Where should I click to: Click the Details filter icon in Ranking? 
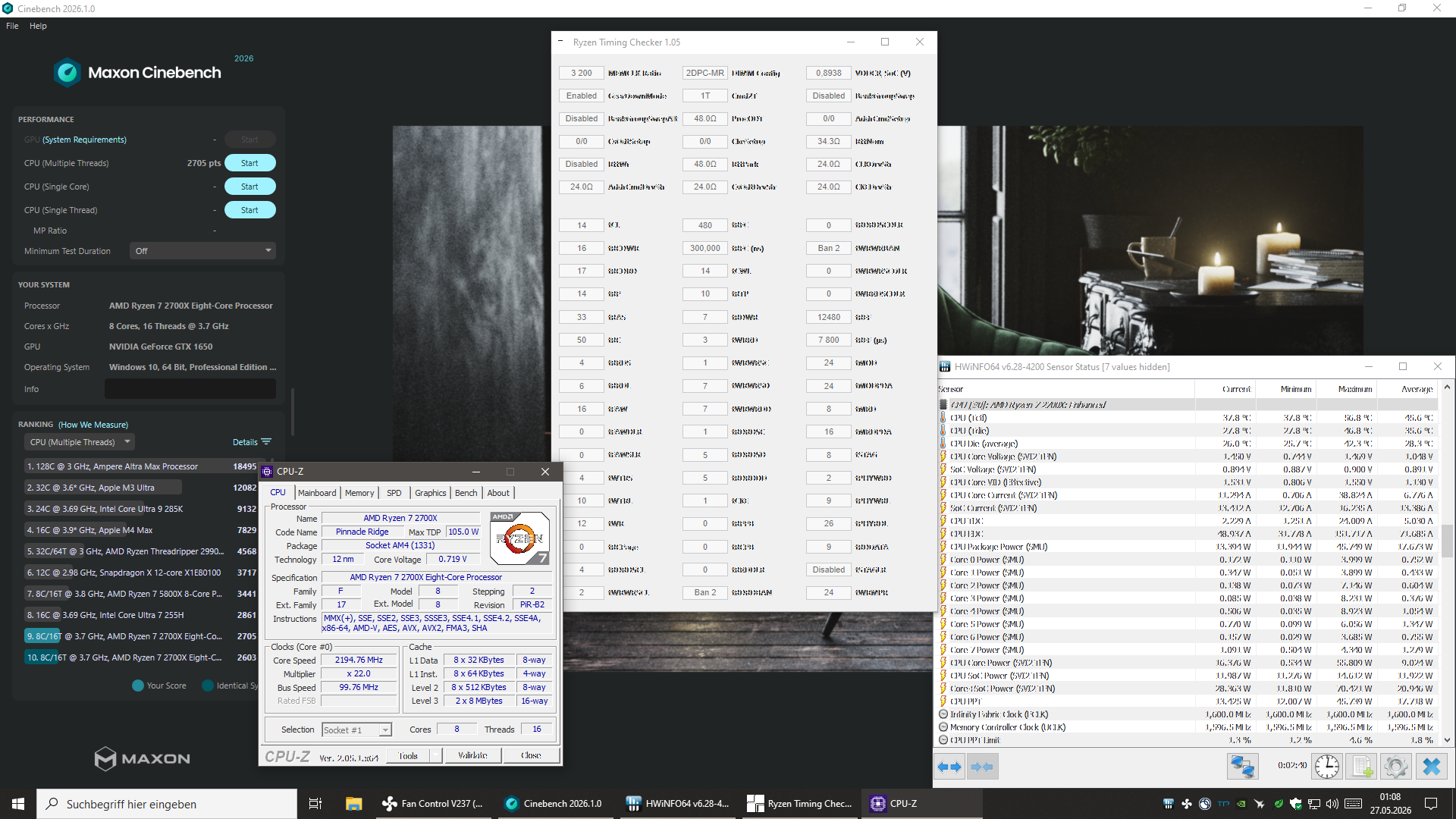tap(266, 442)
